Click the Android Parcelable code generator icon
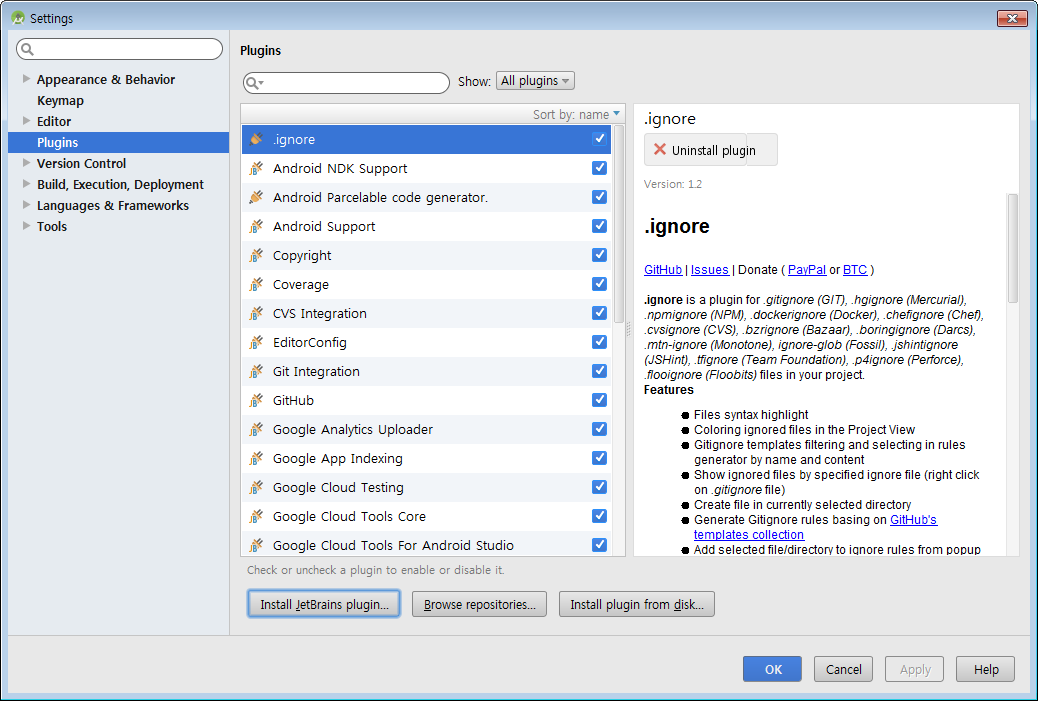The width and height of the screenshot is (1038, 701). pos(256,197)
